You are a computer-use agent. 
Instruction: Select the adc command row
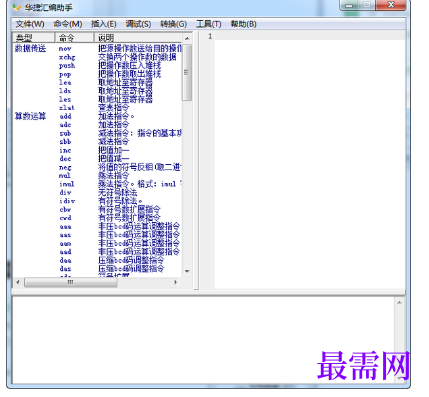[x=97, y=125]
